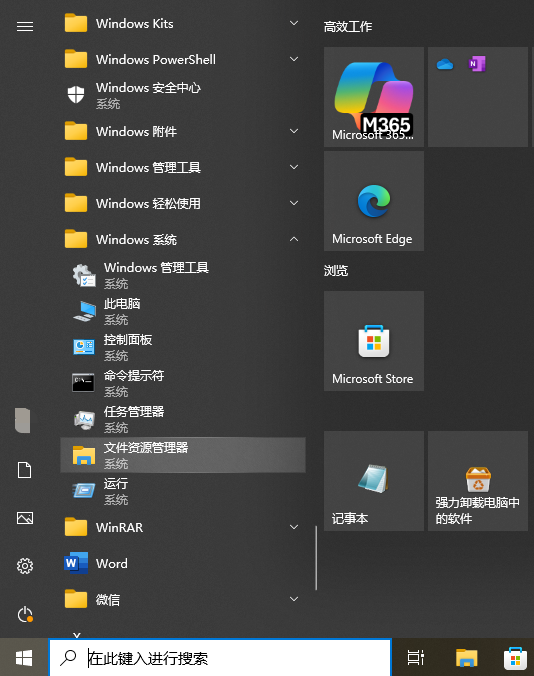Open the 运行 dialog icon
This screenshot has width=534, height=676.
[x=84, y=491]
